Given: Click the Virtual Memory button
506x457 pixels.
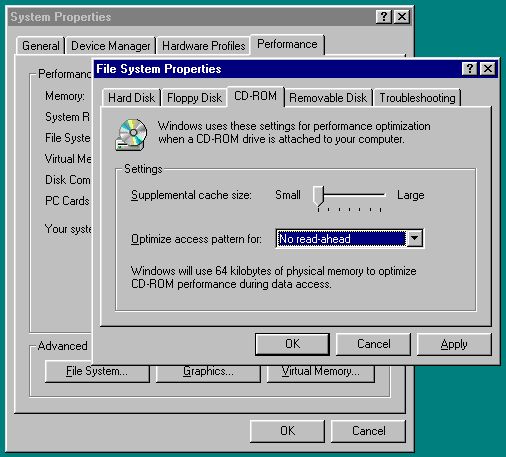Looking at the screenshot, I should click(x=321, y=373).
